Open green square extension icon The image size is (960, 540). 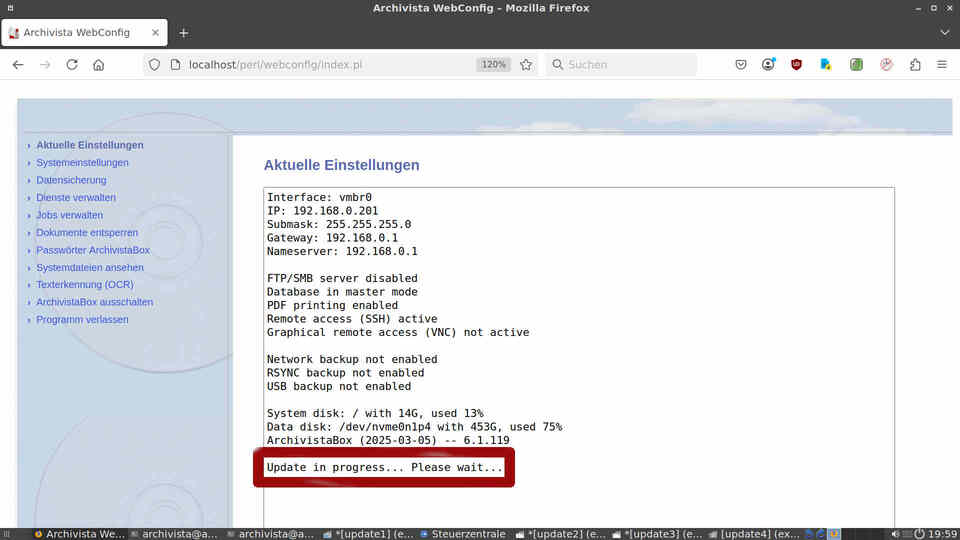click(856, 64)
